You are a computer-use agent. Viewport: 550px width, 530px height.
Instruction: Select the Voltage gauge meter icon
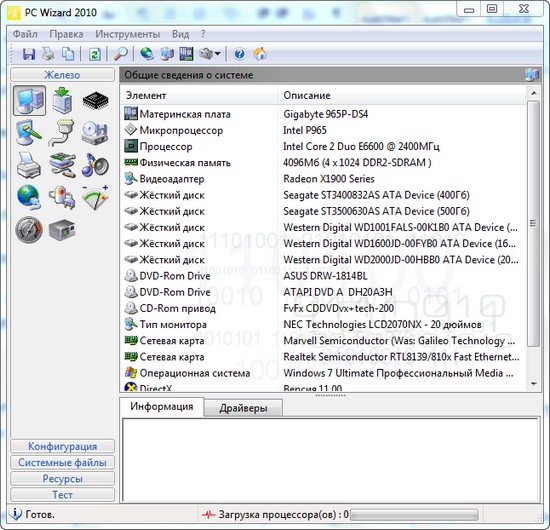pyautogui.click(x=95, y=197)
